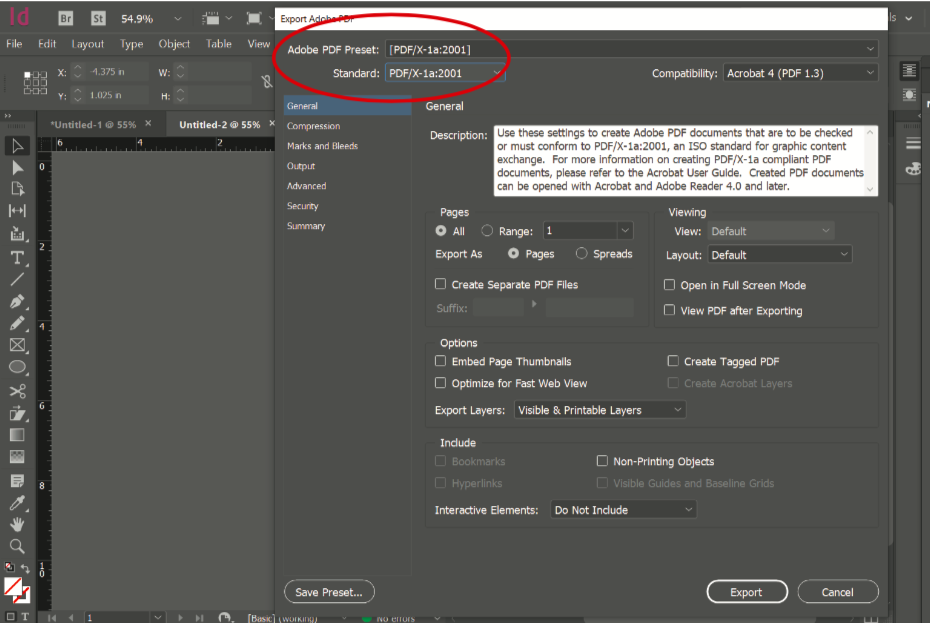930x623 pixels.
Task: Click Save Preset button
Action: 328,592
